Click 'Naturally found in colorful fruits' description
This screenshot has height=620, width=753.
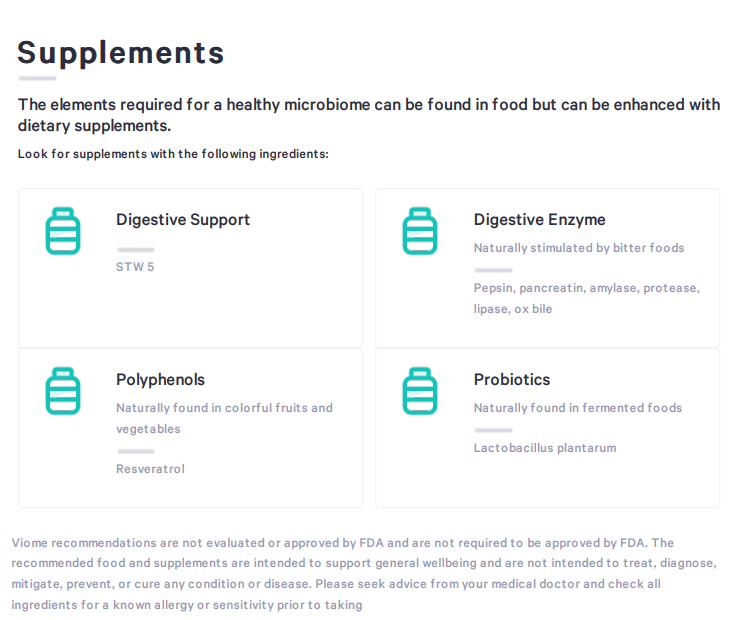click(x=224, y=418)
